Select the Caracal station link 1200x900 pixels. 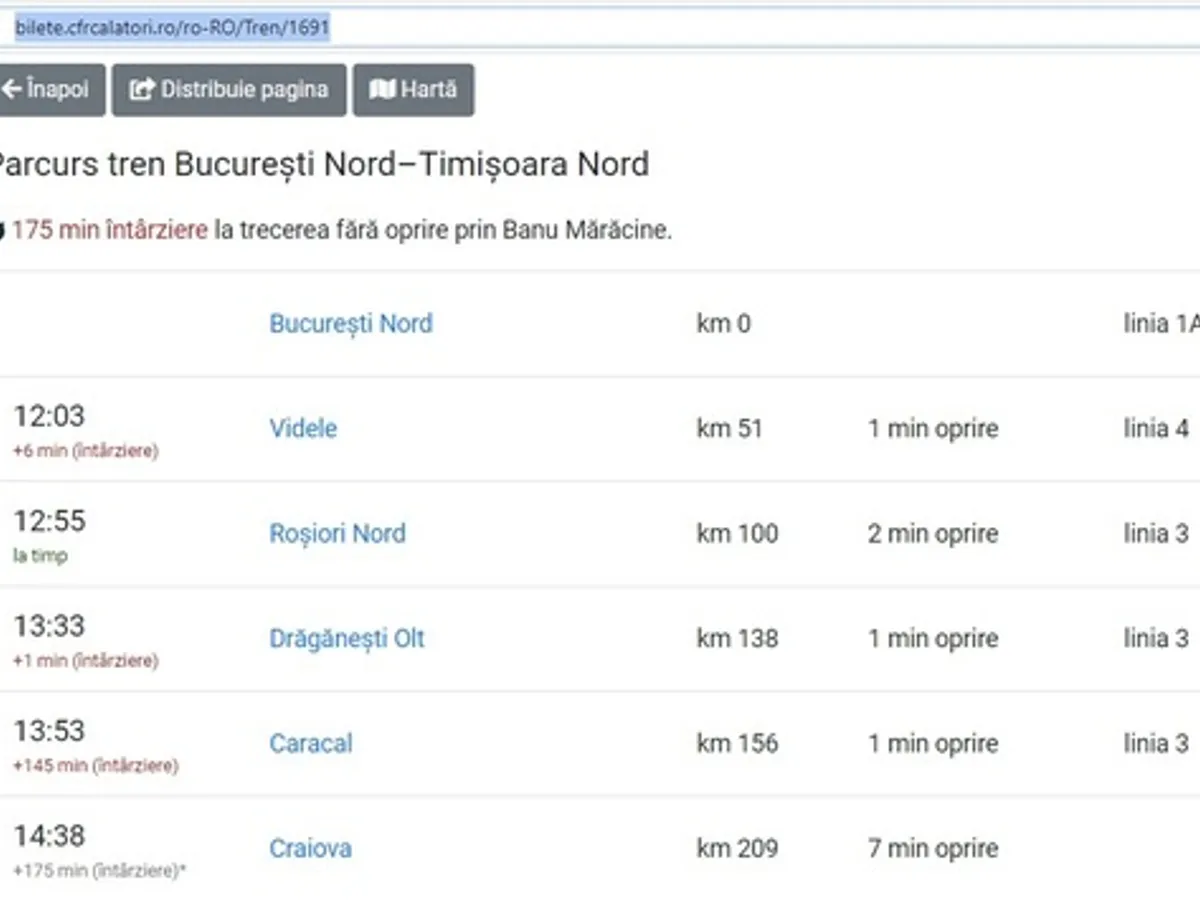(x=310, y=744)
